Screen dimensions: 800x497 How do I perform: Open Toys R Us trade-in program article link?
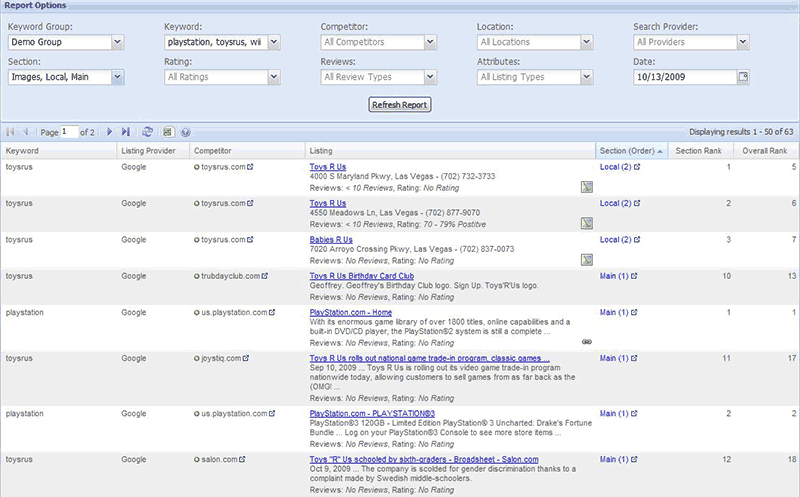pos(430,358)
